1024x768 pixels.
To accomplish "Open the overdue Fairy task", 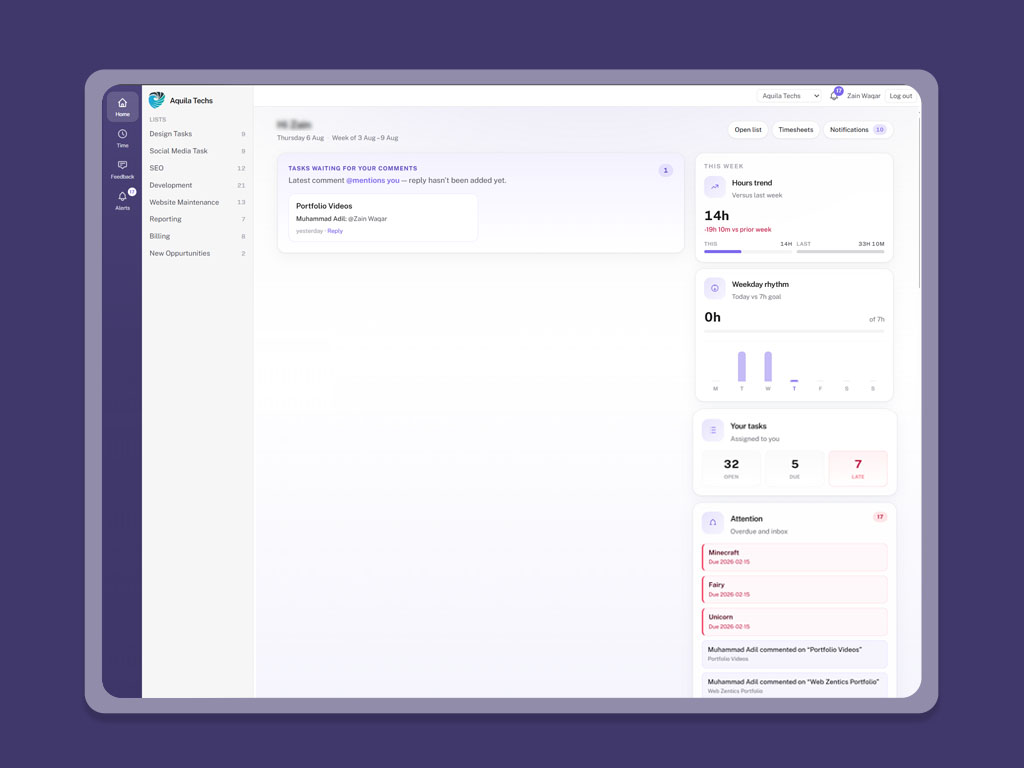I will [x=794, y=589].
